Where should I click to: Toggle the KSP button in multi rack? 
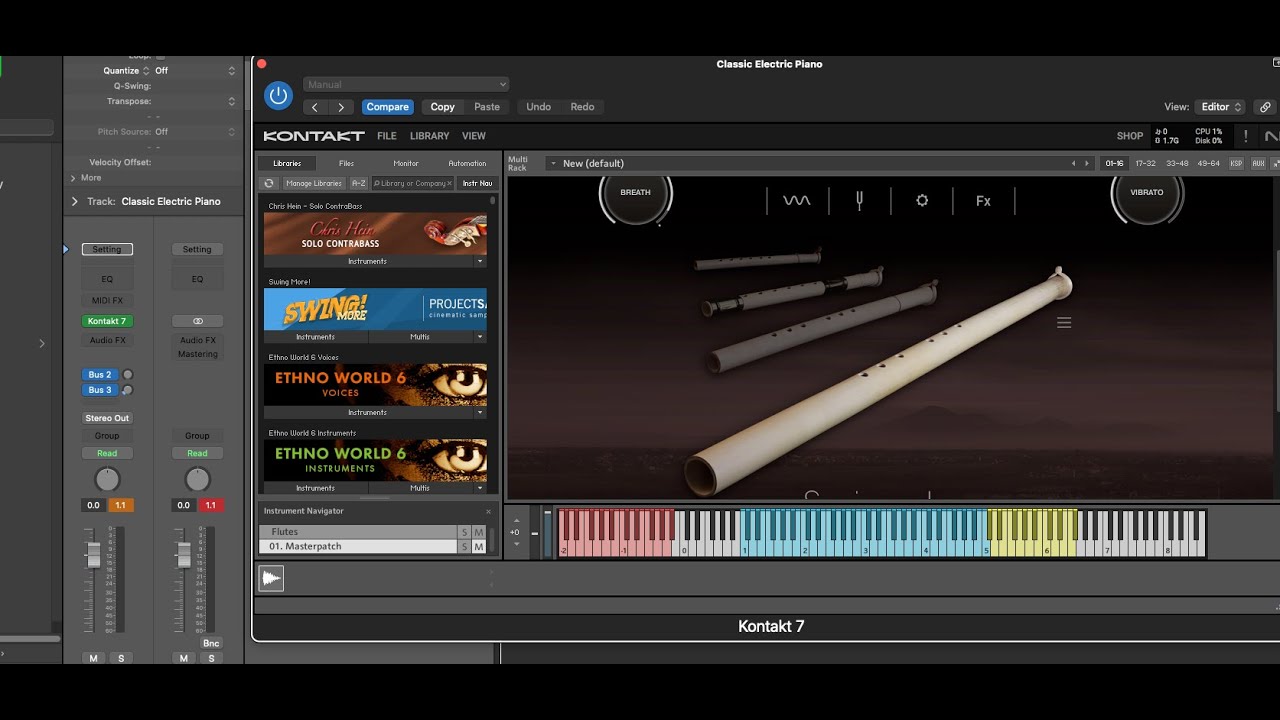click(x=1236, y=163)
